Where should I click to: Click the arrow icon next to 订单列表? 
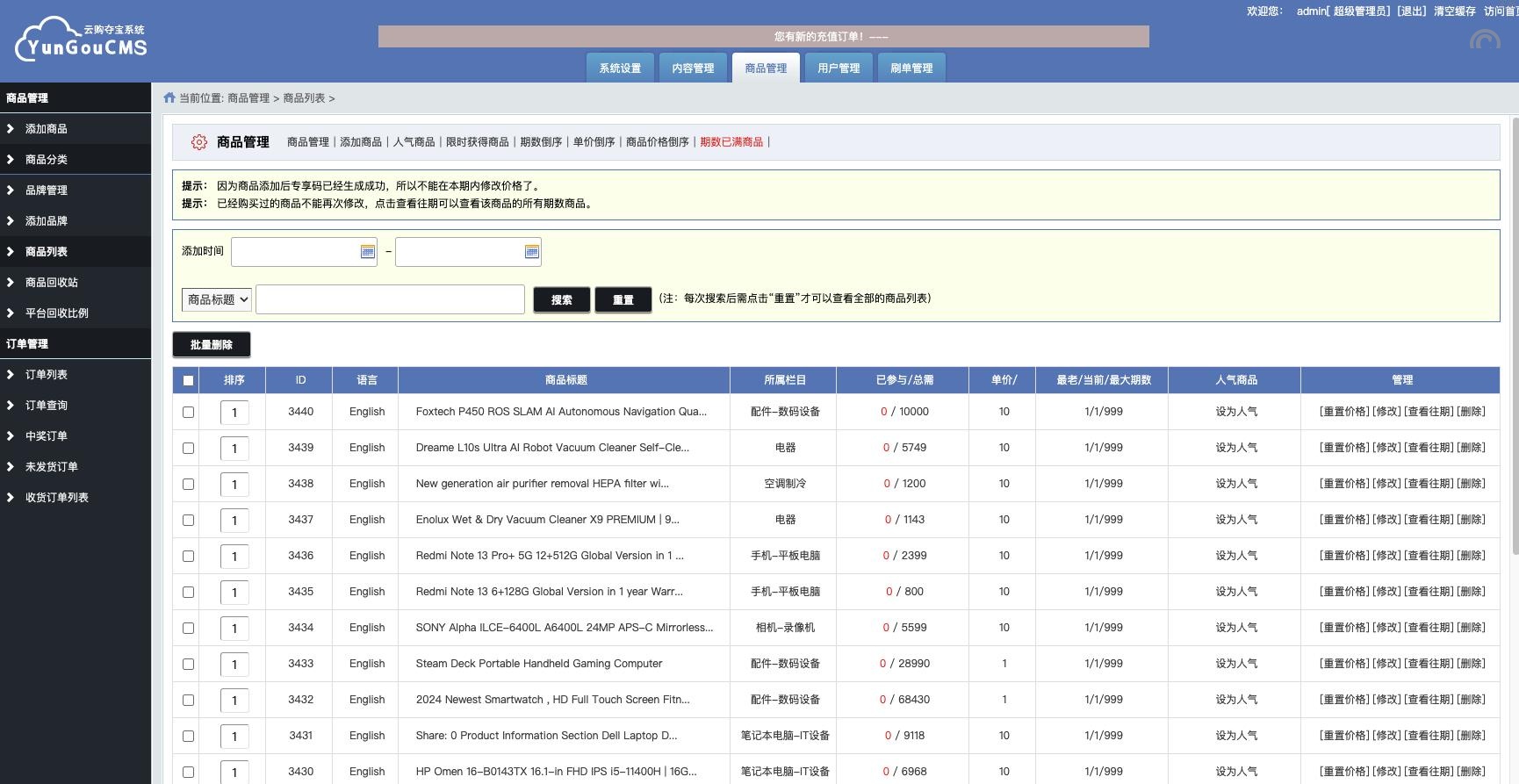coord(11,375)
